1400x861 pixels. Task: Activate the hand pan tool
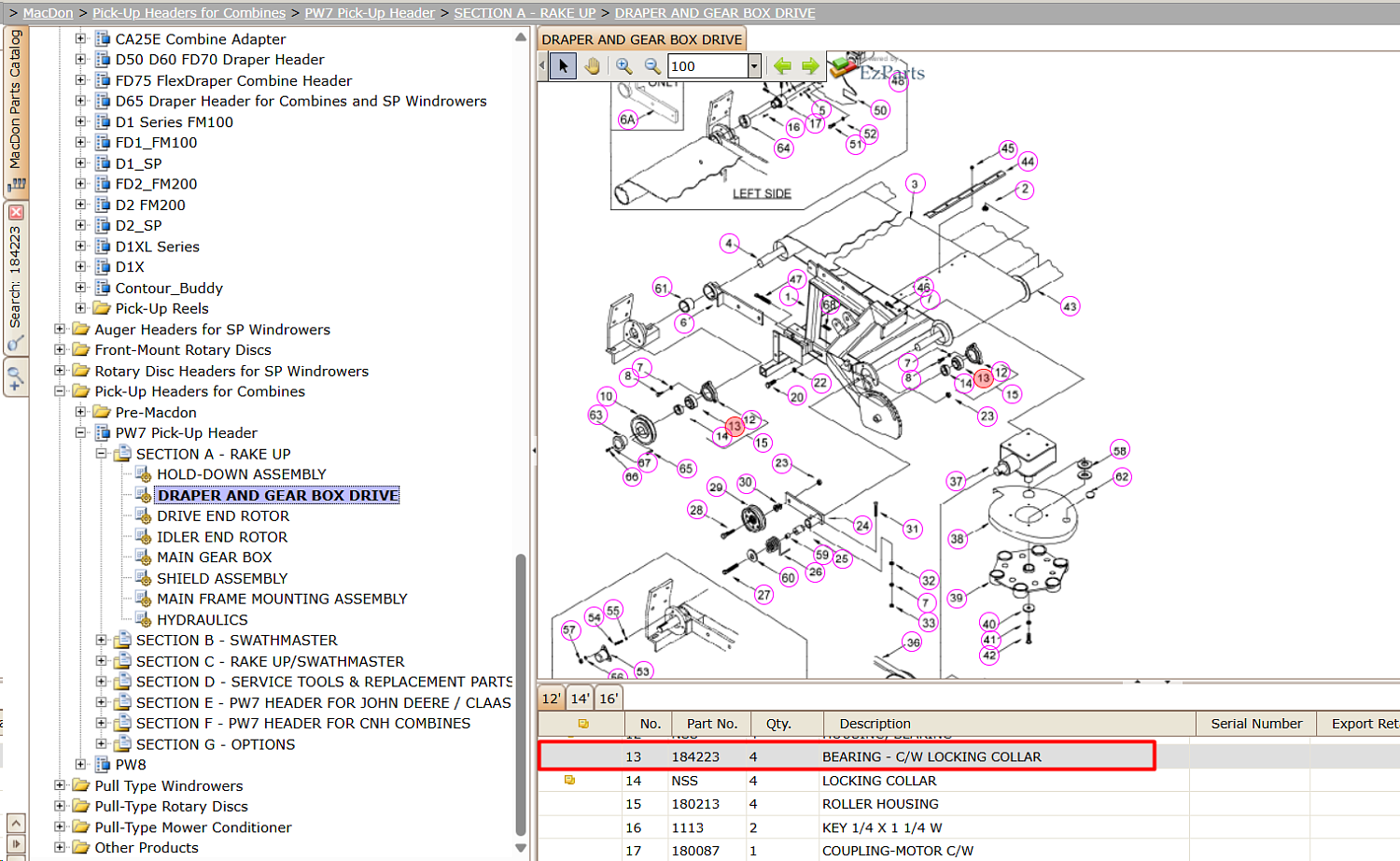pos(593,66)
